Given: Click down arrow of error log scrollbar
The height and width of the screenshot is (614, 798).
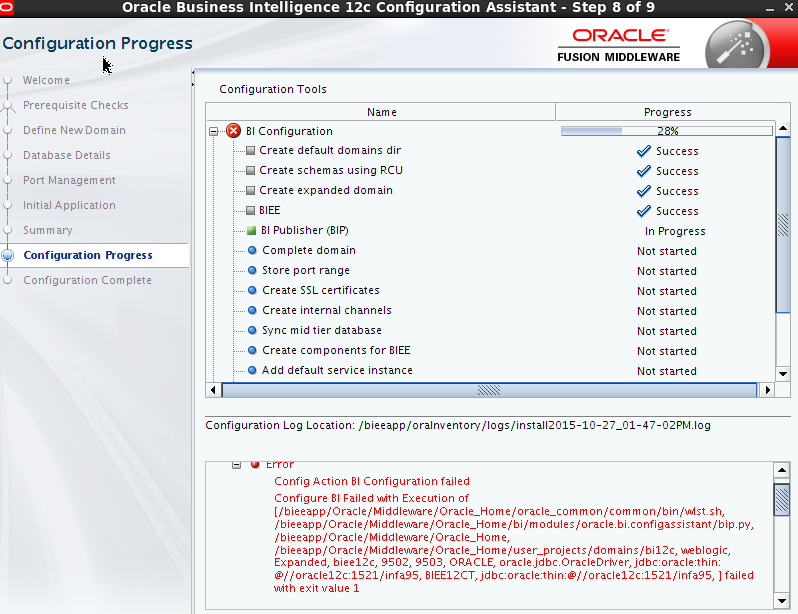Looking at the screenshot, I should (782, 601).
